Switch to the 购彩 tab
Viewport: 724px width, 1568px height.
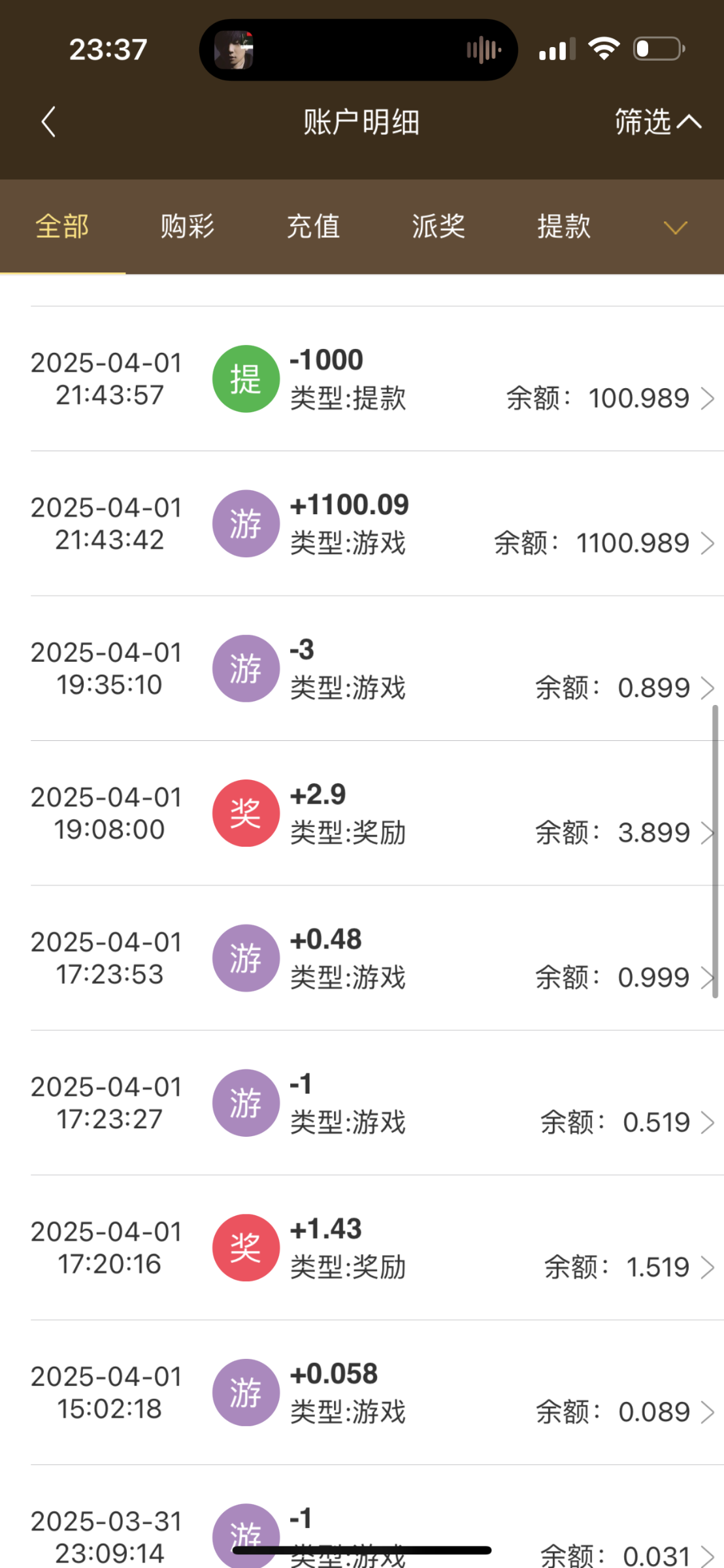(x=188, y=227)
